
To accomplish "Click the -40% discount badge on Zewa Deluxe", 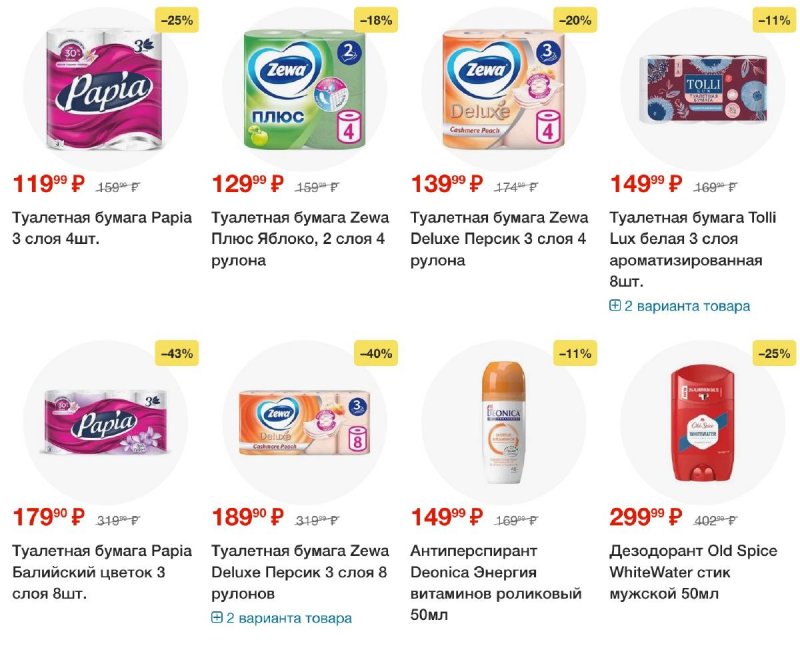I will pyautogui.click(x=376, y=353).
